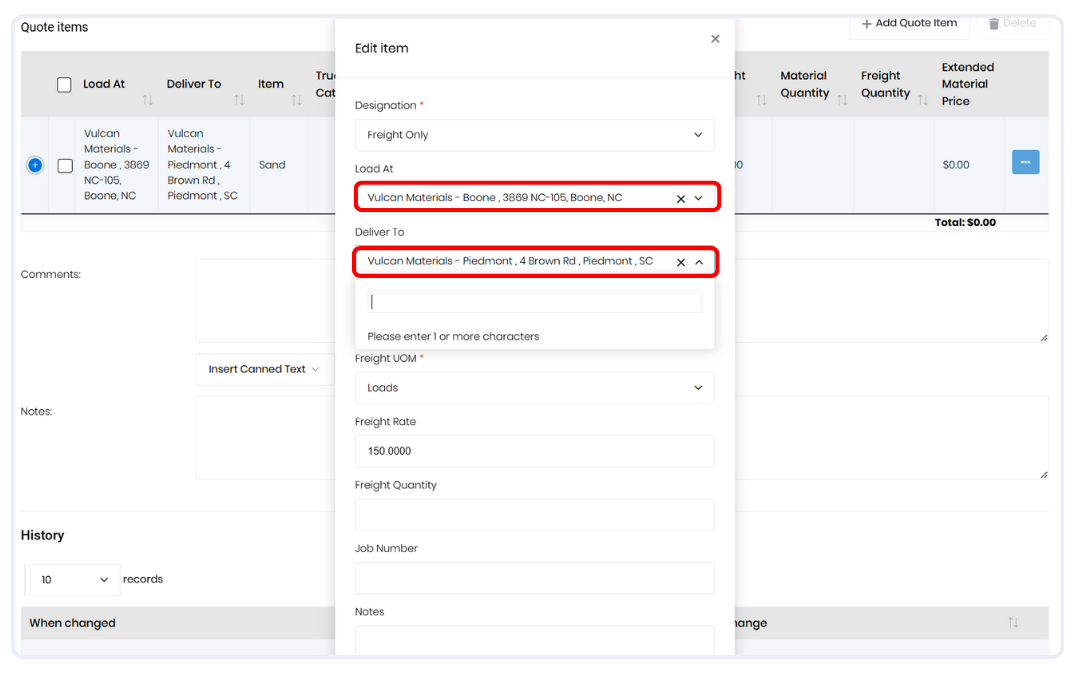Click the Freight Rate field

[x=534, y=451]
